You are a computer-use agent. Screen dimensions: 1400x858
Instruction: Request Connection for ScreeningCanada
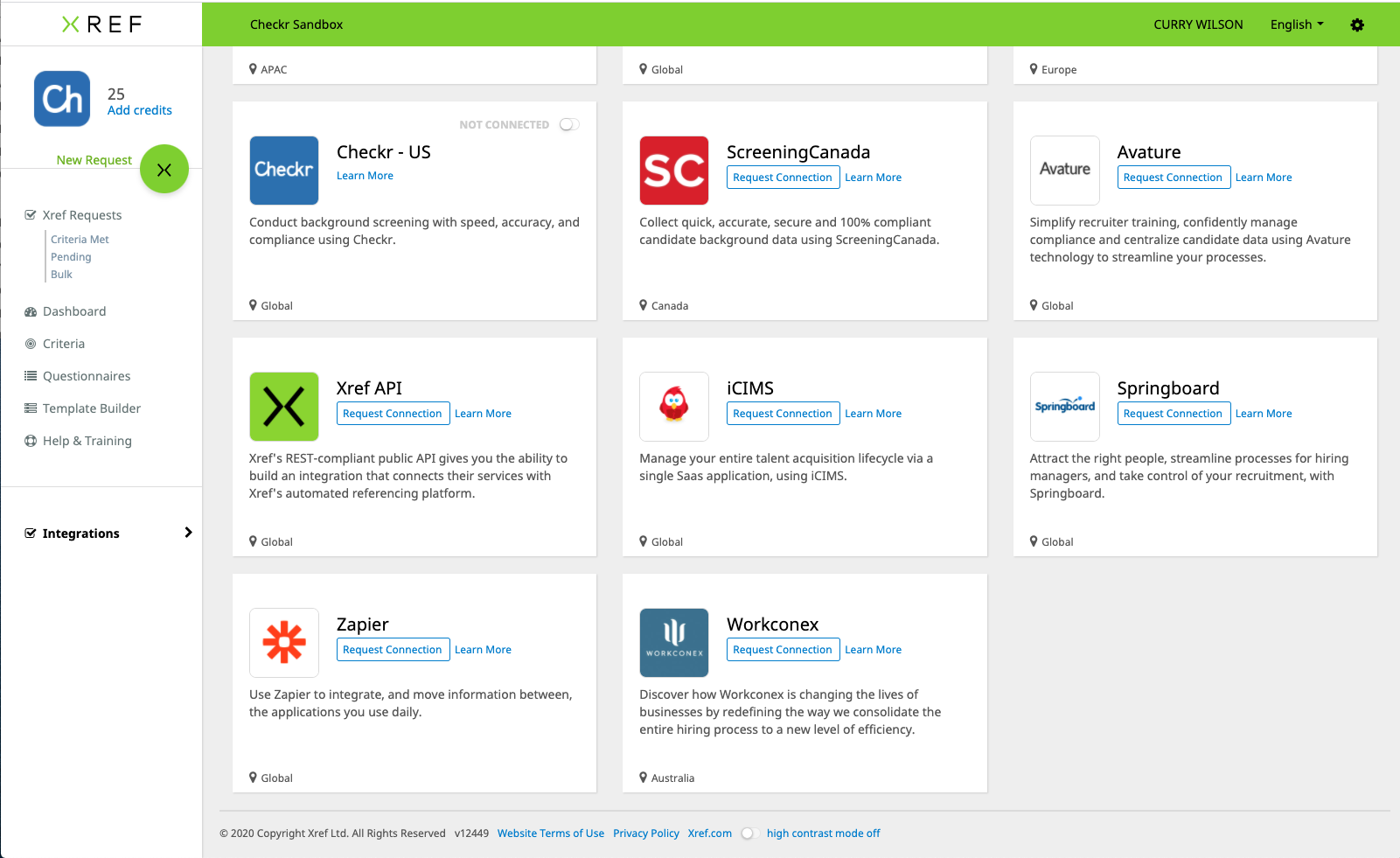[x=783, y=178]
